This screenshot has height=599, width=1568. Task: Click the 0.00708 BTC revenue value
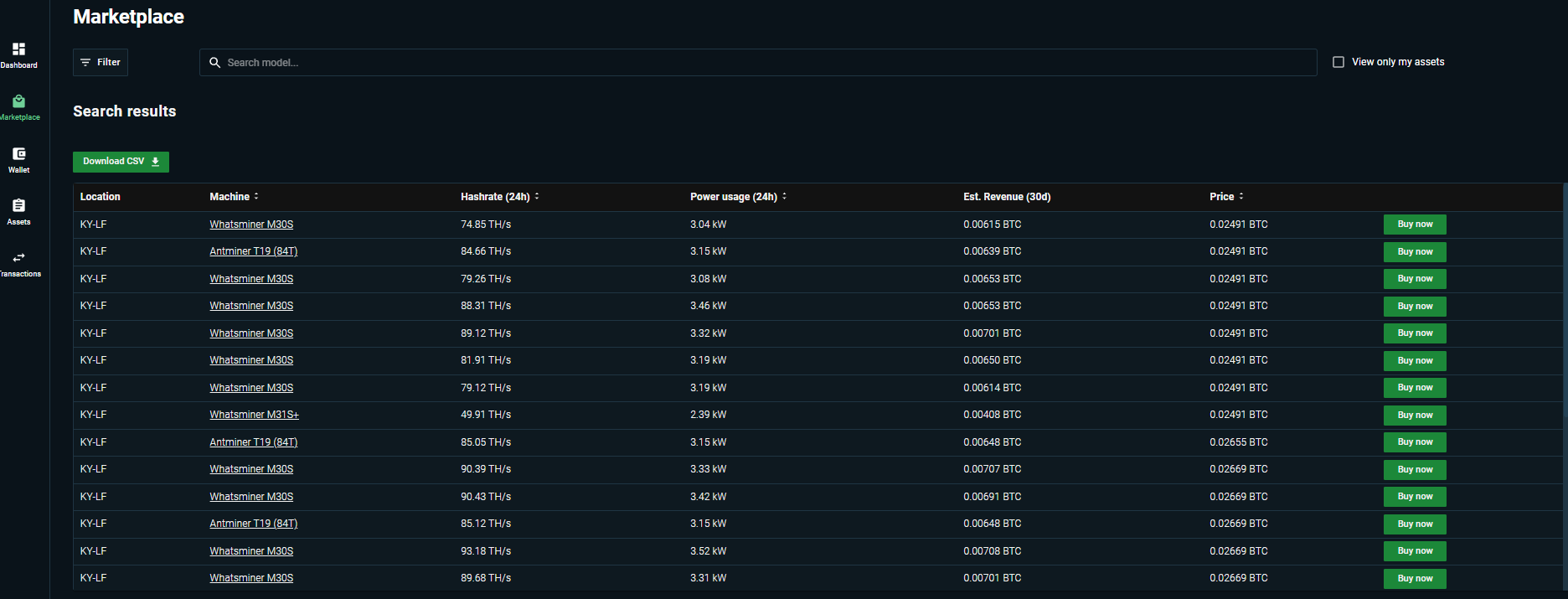[993, 551]
